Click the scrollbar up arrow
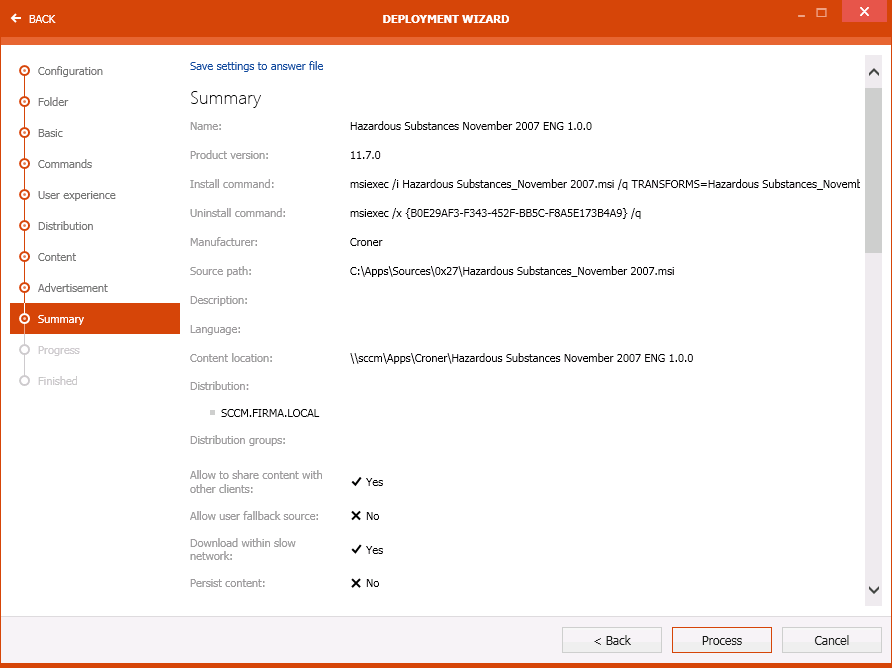This screenshot has width=892, height=668. [873, 72]
